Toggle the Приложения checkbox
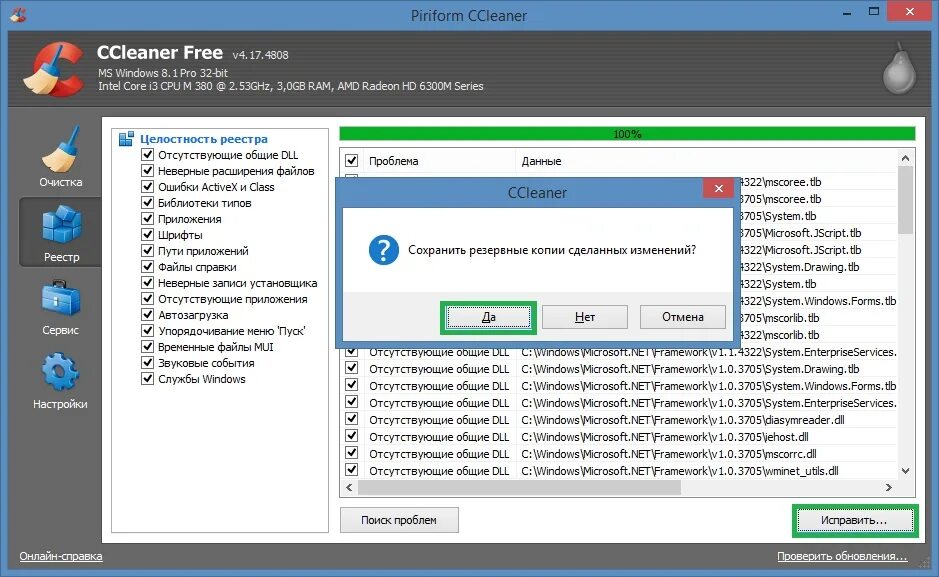The height and width of the screenshot is (577, 939). [147, 218]
